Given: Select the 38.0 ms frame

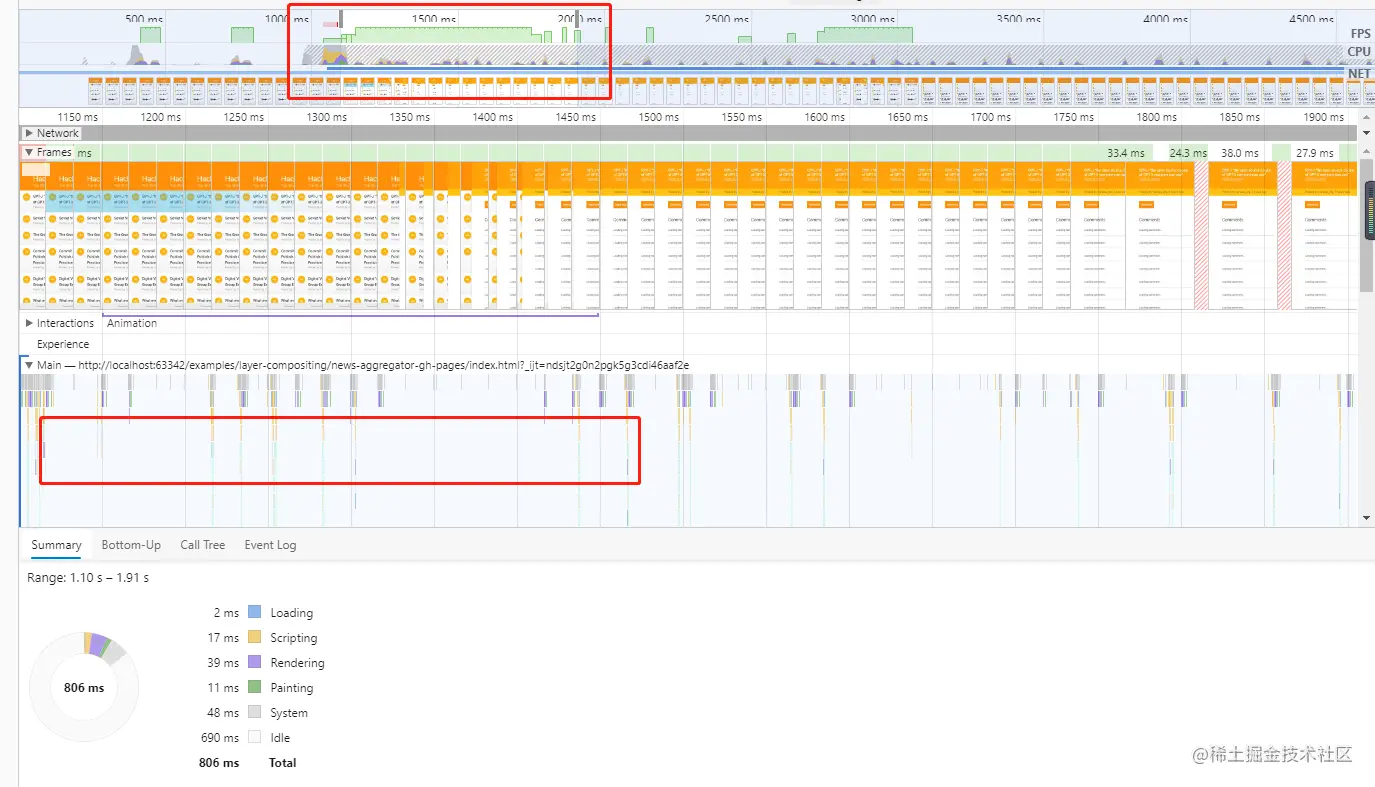Looking at the screenshot, I should pyautogui.click(x=1240, y=153).
